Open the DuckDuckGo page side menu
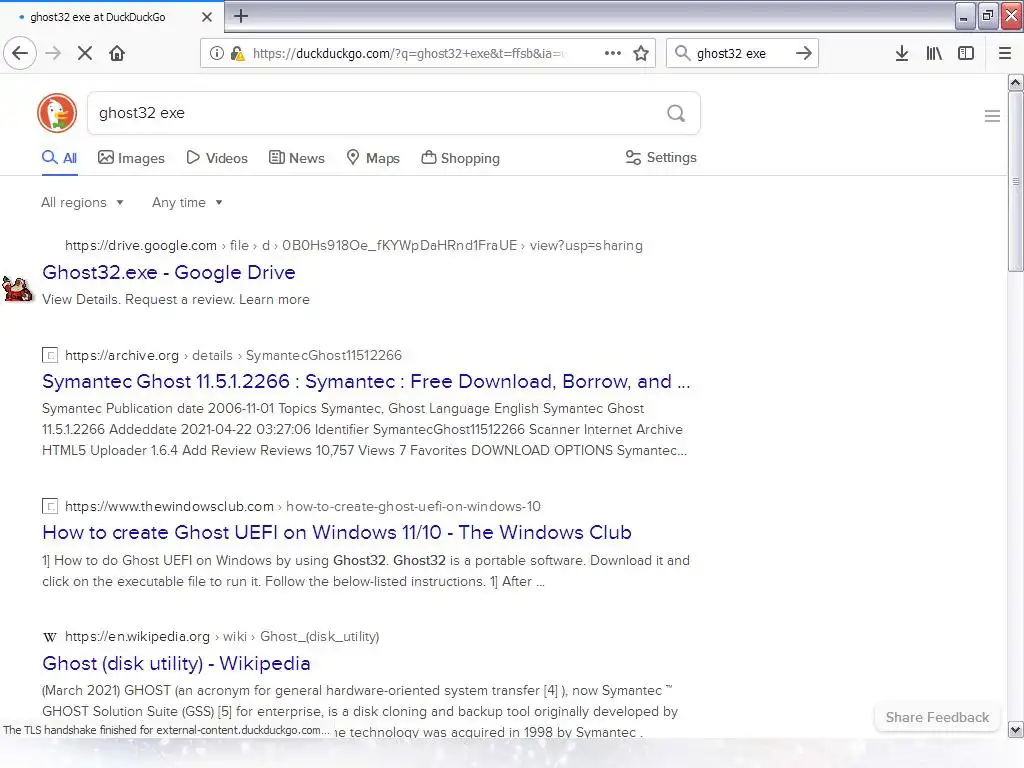 coord(992,116)
